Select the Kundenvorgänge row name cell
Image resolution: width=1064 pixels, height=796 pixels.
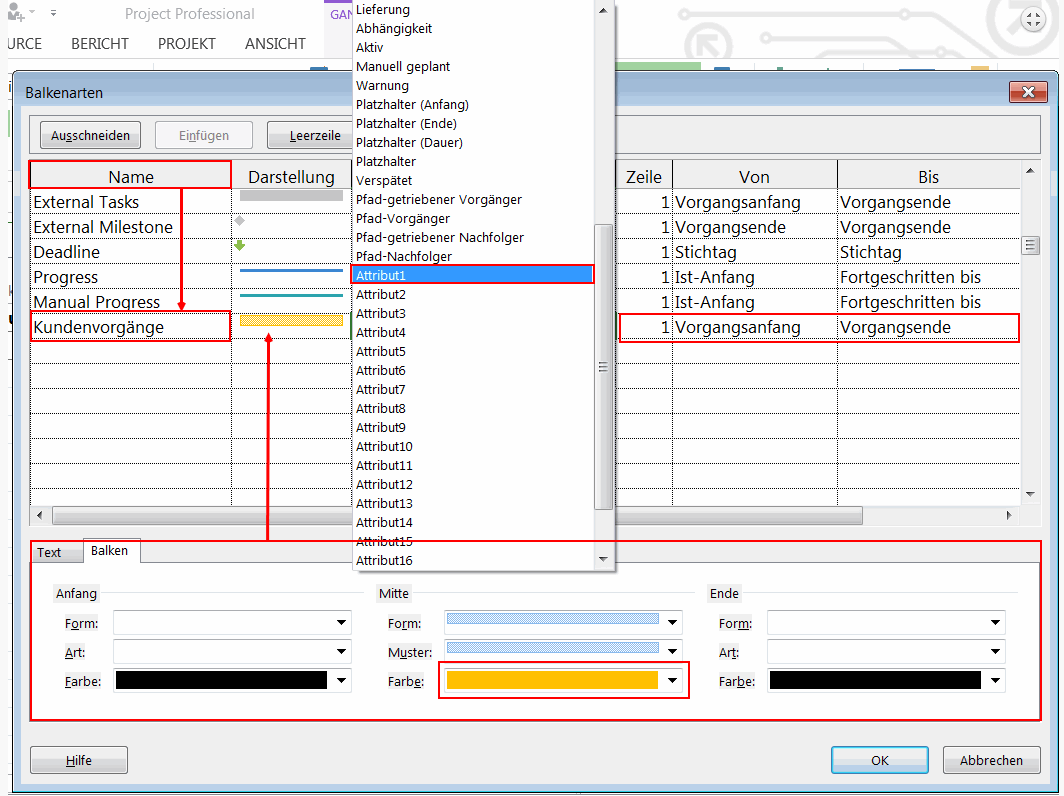(130, 327)
